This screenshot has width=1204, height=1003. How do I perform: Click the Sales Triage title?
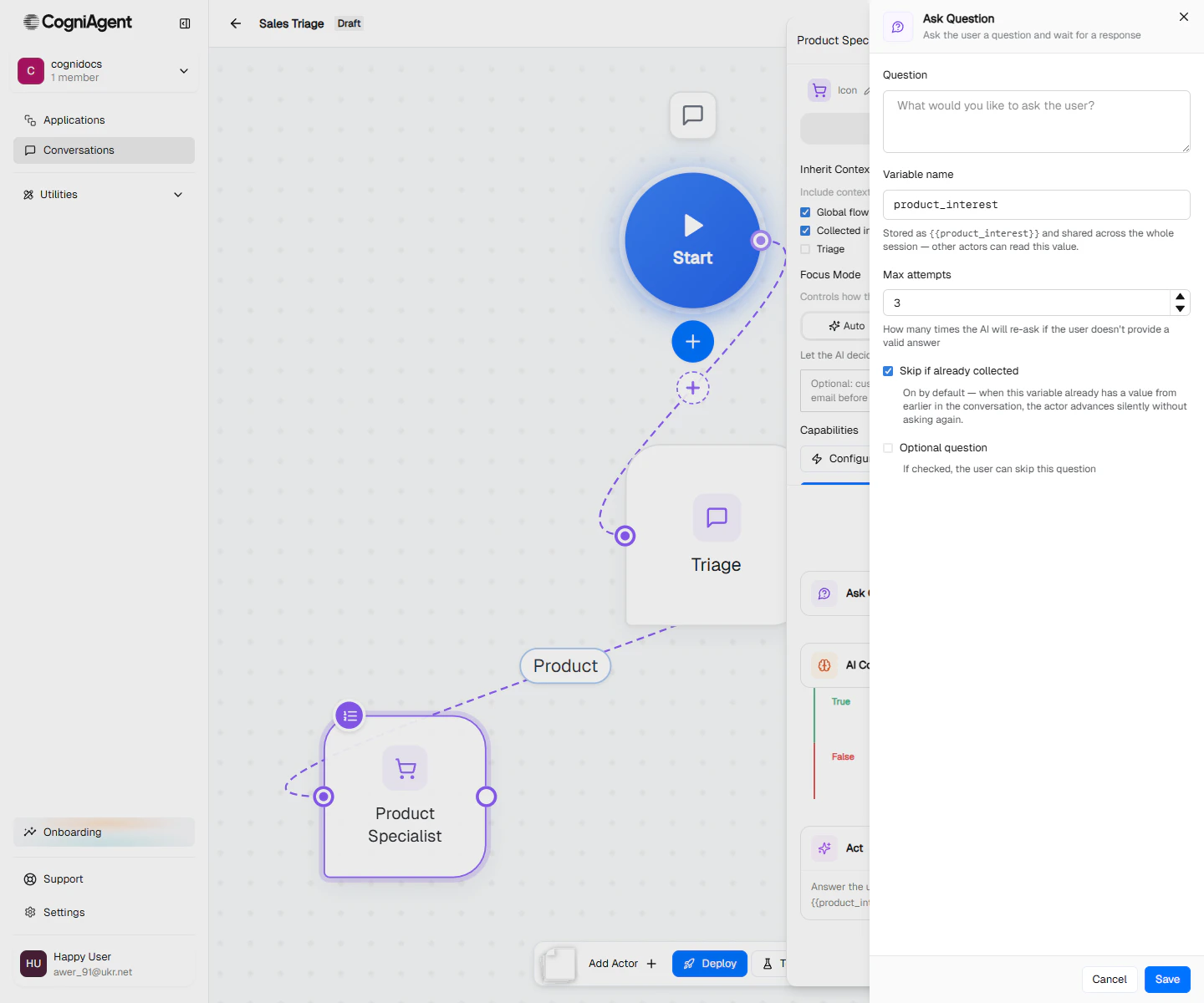point(291,23)
